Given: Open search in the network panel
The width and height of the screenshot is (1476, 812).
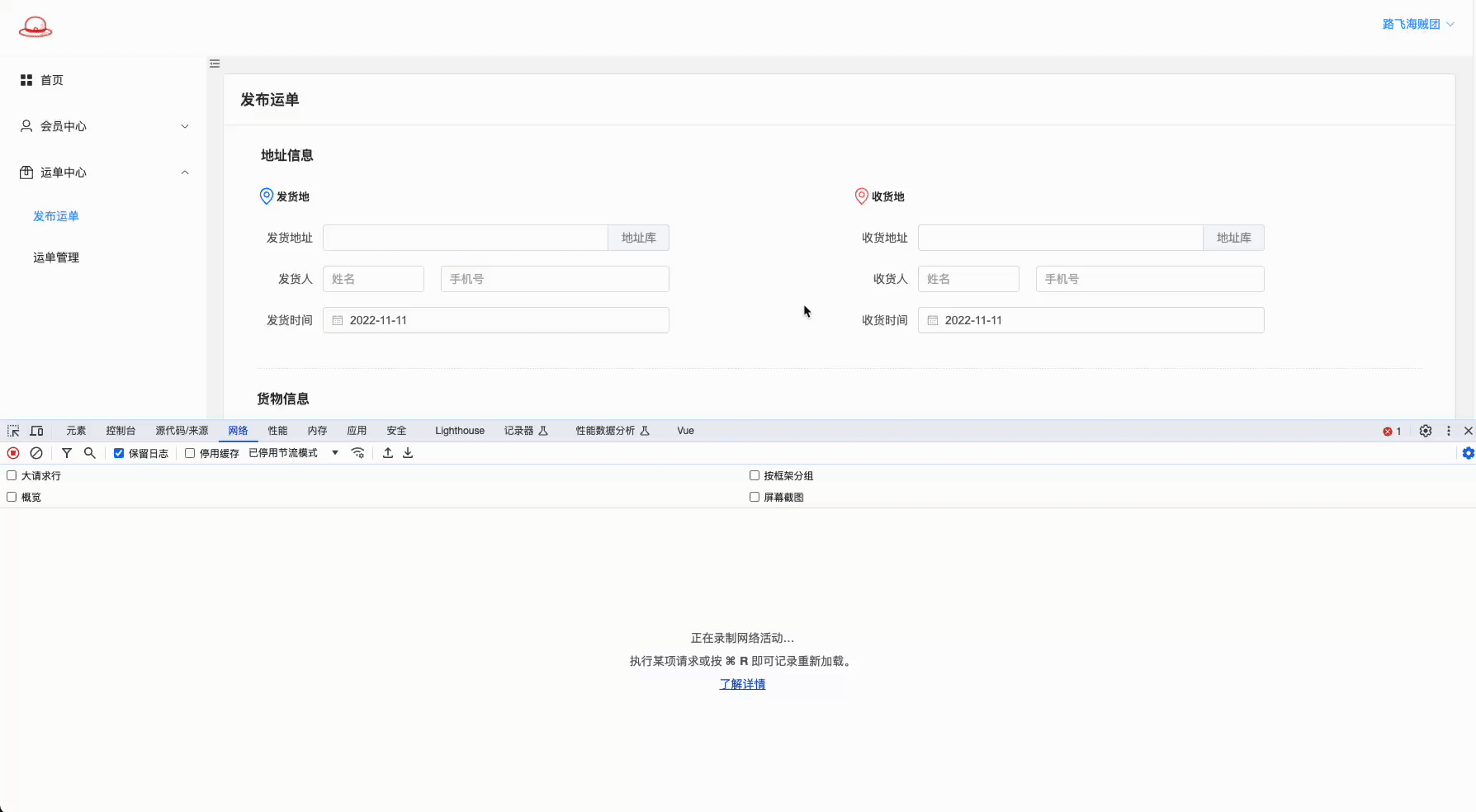Looking at the screenshot, I should pos(90,453).
